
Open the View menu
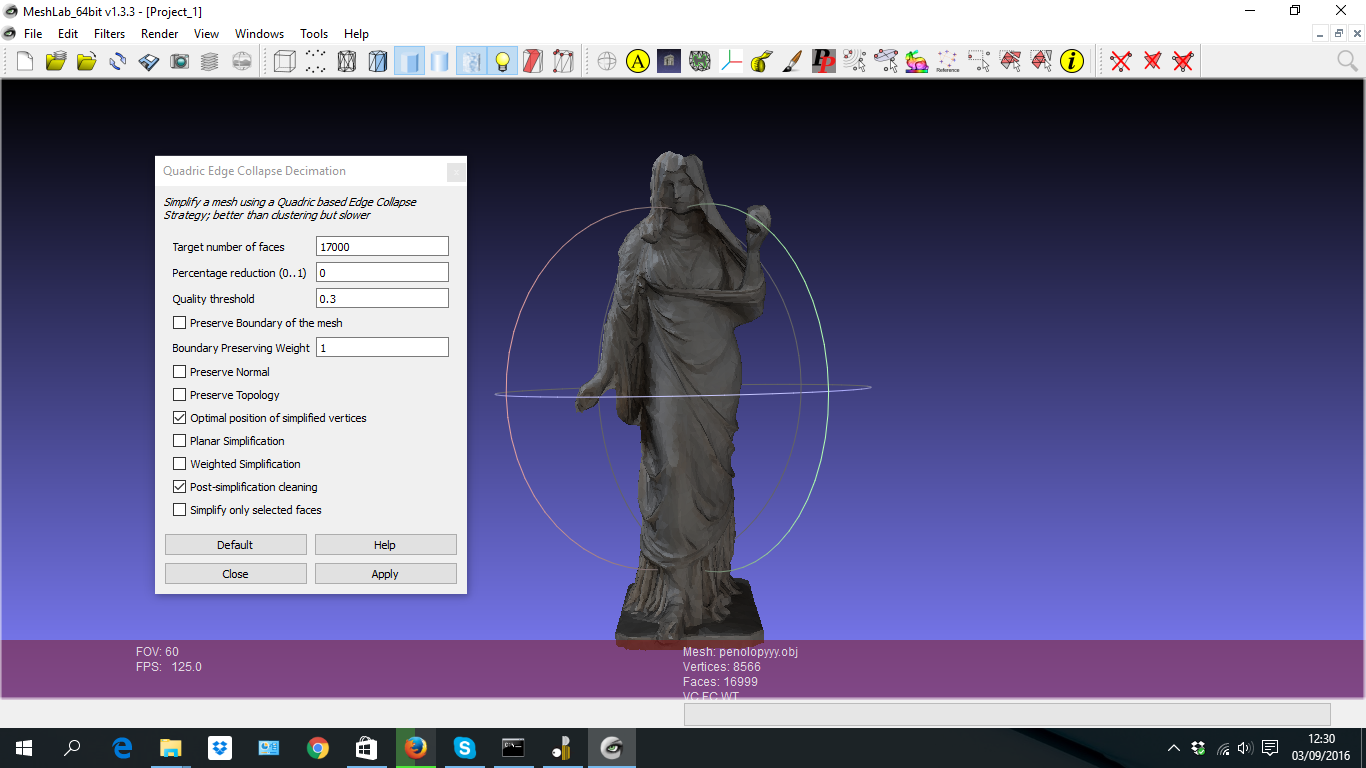(x=207, y=34)
